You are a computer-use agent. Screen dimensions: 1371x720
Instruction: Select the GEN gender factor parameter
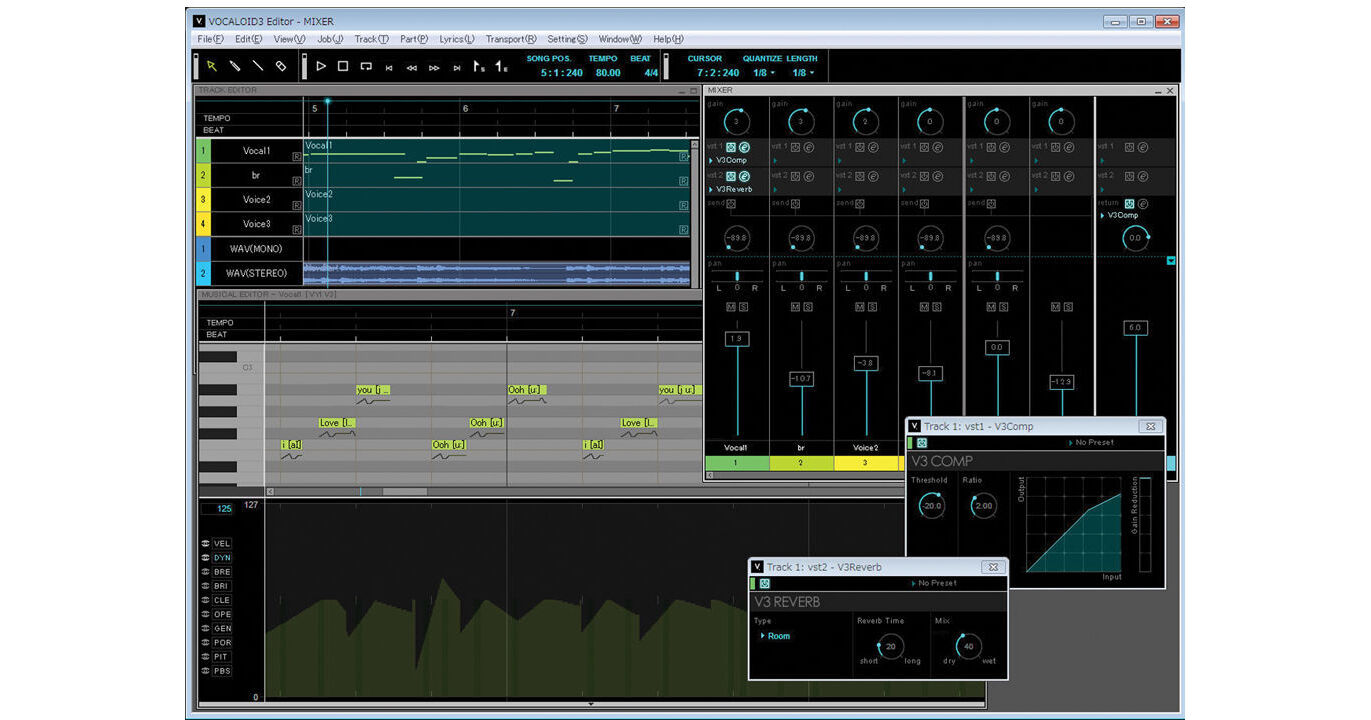pos(222,629)
